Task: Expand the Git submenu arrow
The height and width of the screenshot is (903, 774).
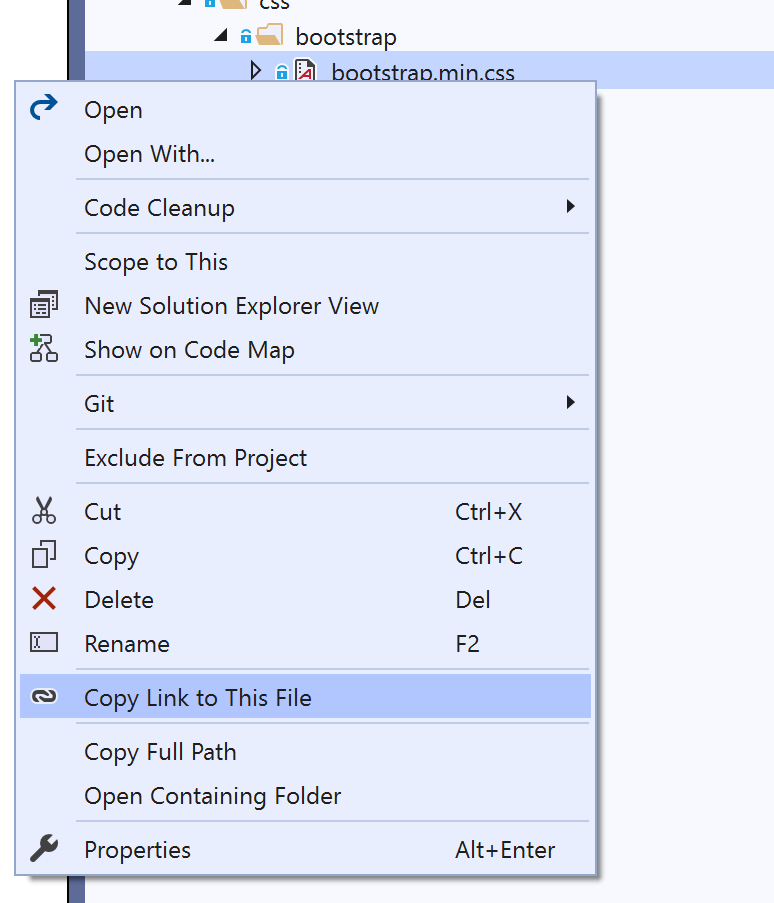Action: 570,403
